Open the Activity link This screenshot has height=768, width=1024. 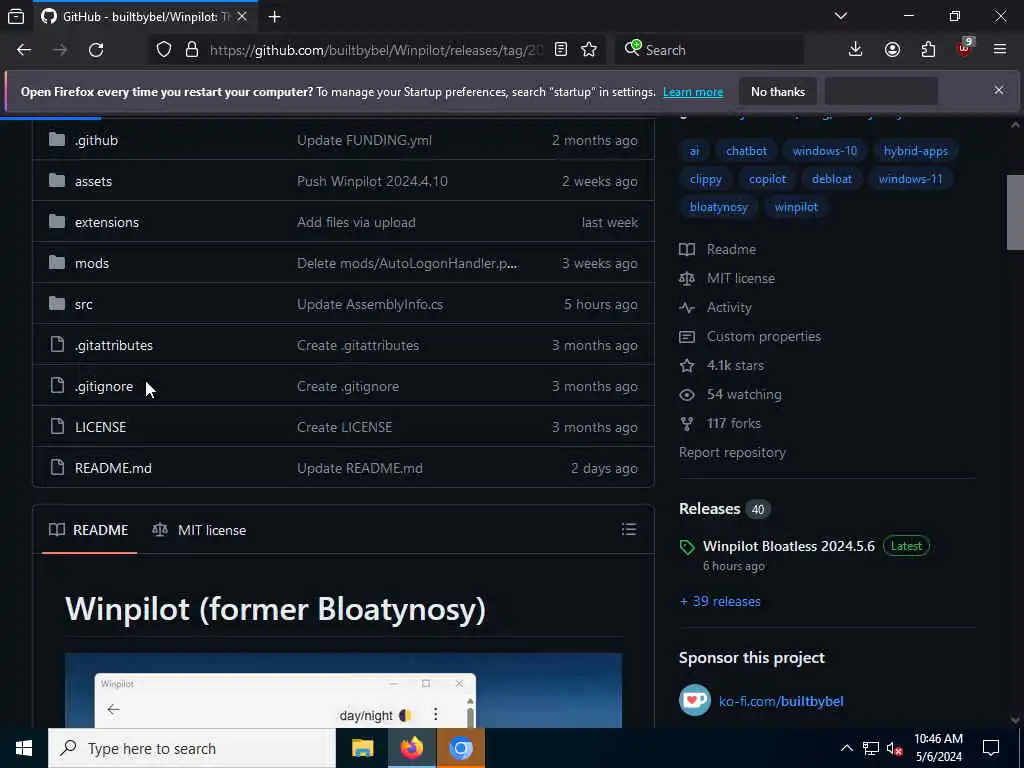[x=715, y=308]
